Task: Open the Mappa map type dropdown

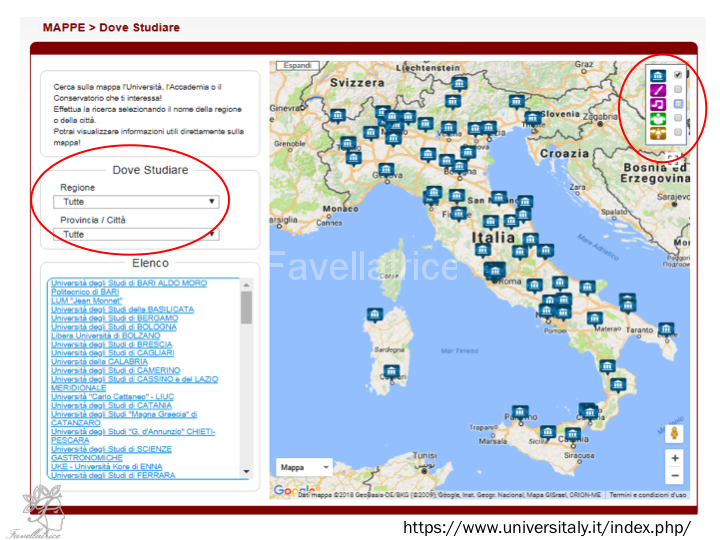Action: coord(304,467)
